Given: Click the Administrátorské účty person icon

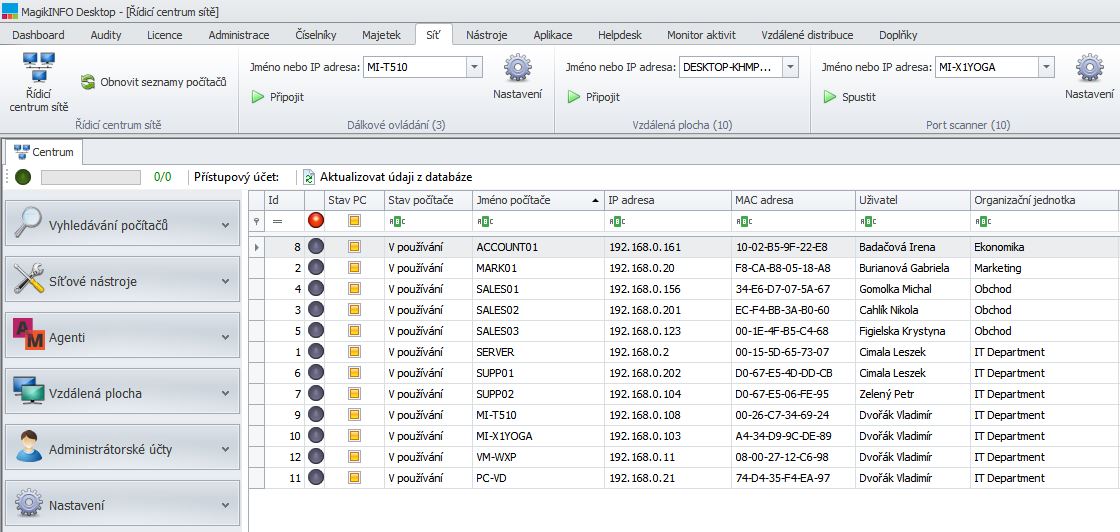Looking at the screenshot, I should (29, 448).
